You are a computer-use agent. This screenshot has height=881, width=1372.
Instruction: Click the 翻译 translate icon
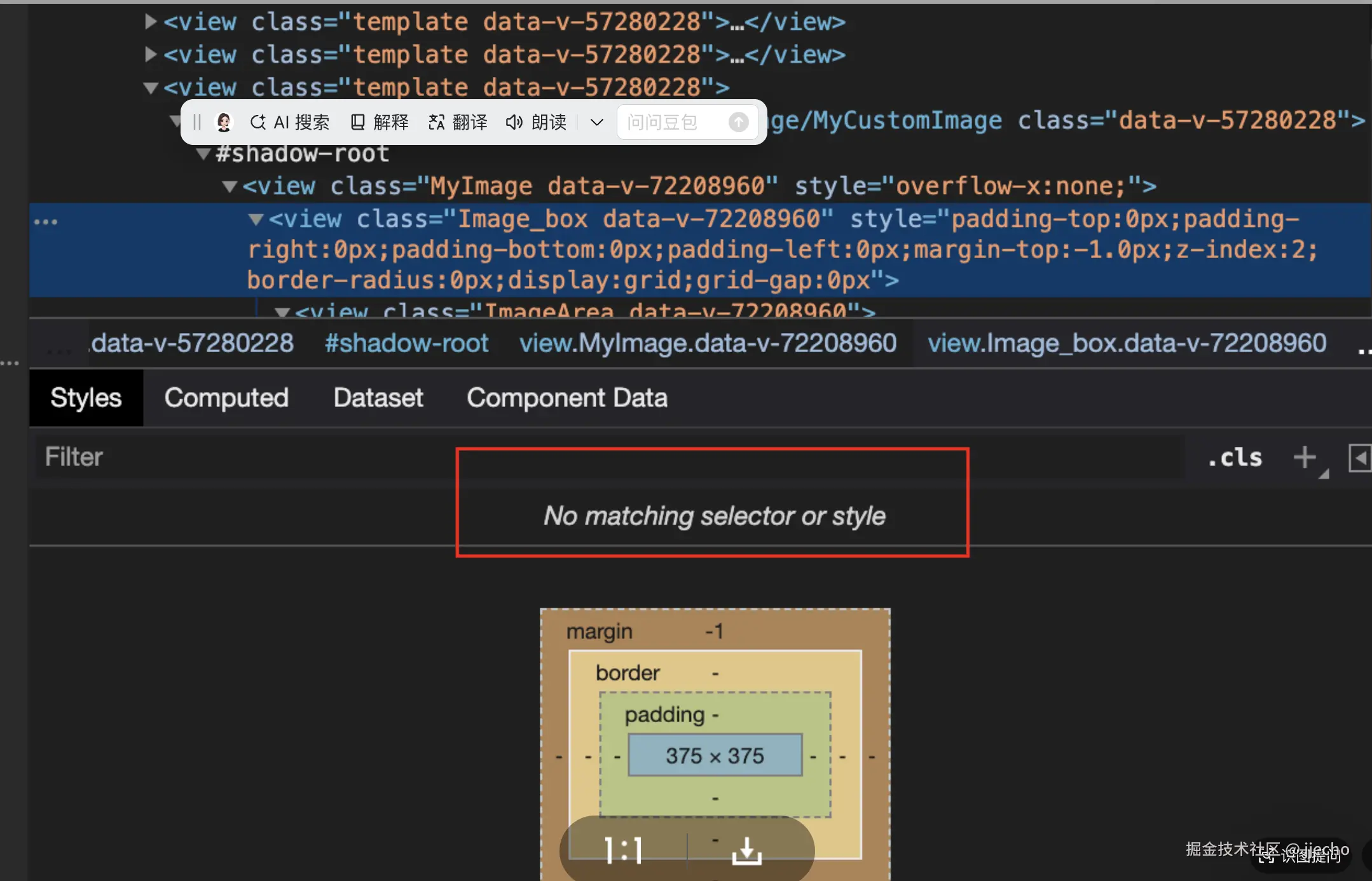[437, 122]
